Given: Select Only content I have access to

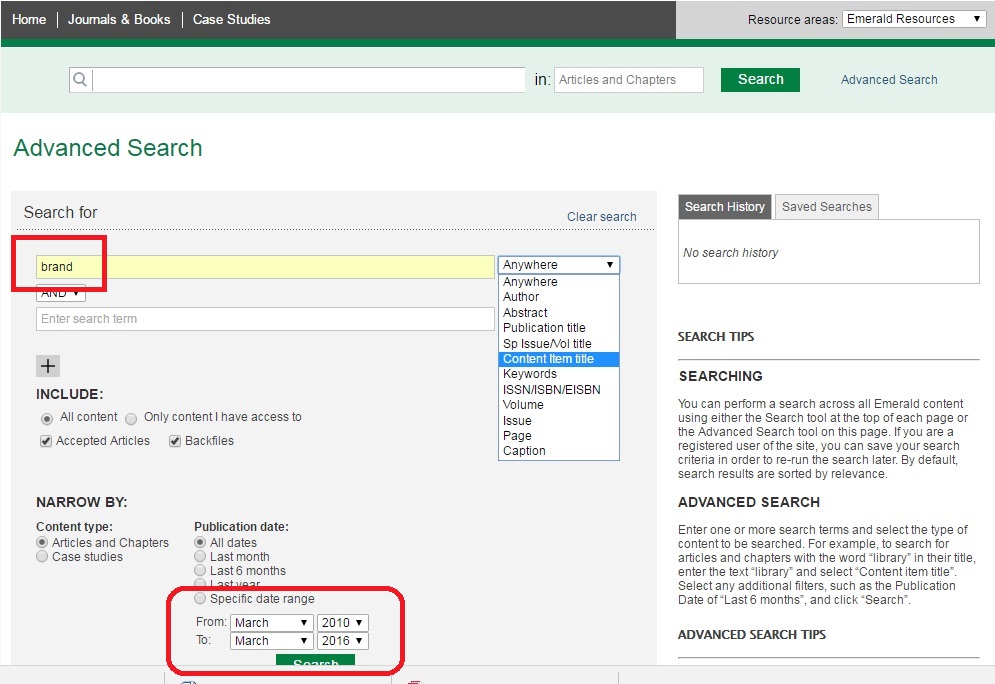Looking at the screenshot, I should (131, 418).
